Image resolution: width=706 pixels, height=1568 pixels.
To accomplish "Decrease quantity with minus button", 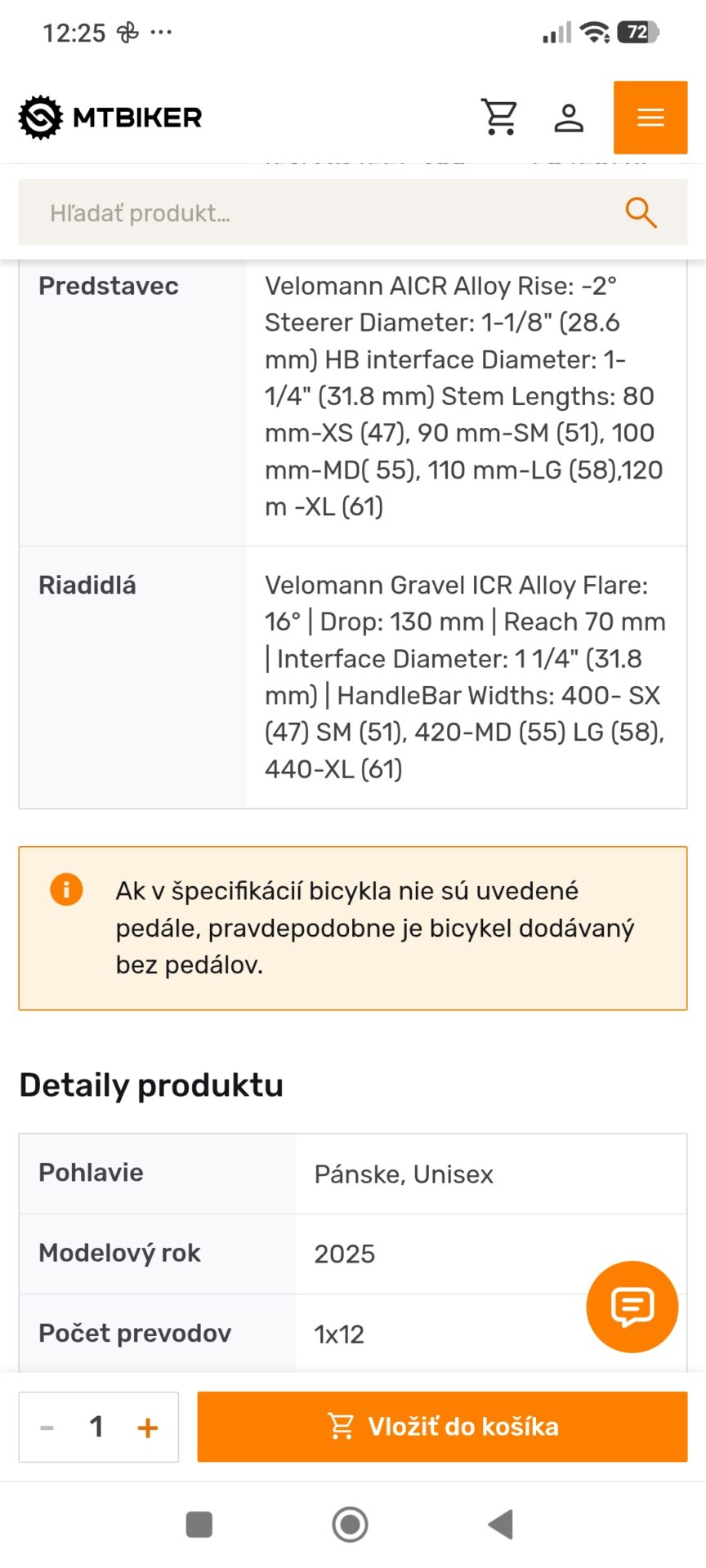I will [x=47, y=1428].
